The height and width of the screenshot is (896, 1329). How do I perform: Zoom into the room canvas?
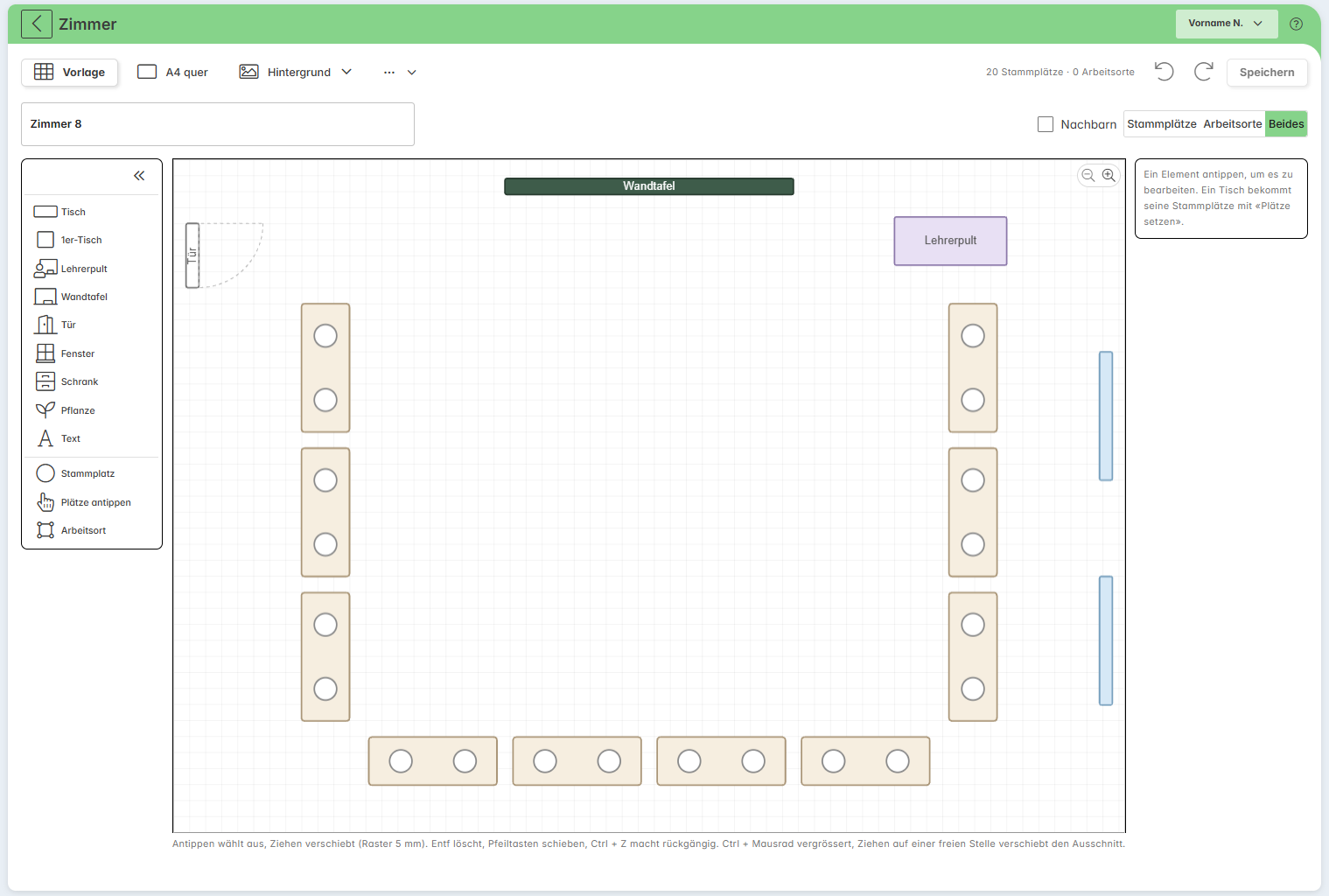[x=1109, y=175]
